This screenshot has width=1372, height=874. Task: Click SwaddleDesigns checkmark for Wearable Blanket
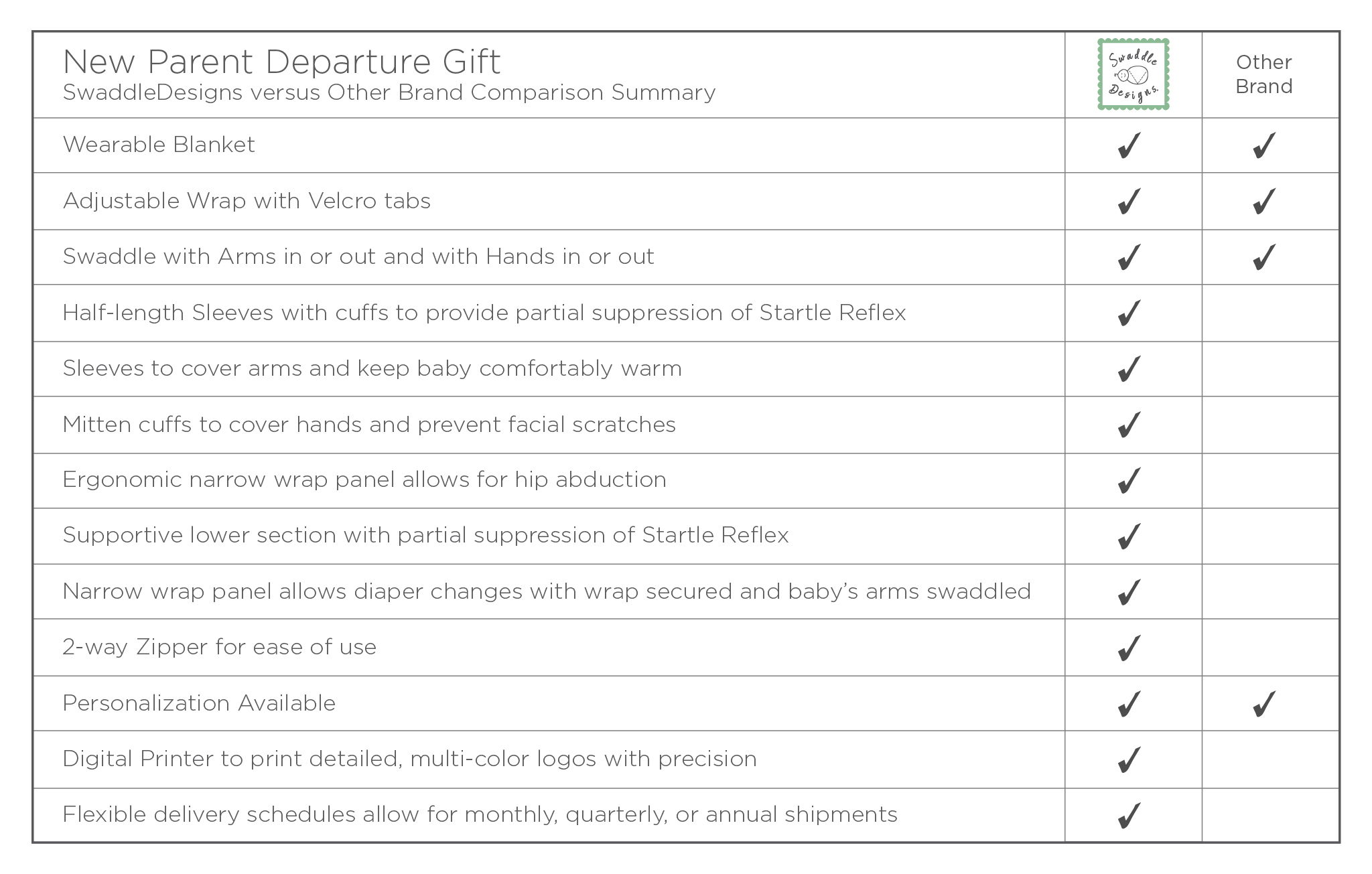click(x=1129, y=145)
